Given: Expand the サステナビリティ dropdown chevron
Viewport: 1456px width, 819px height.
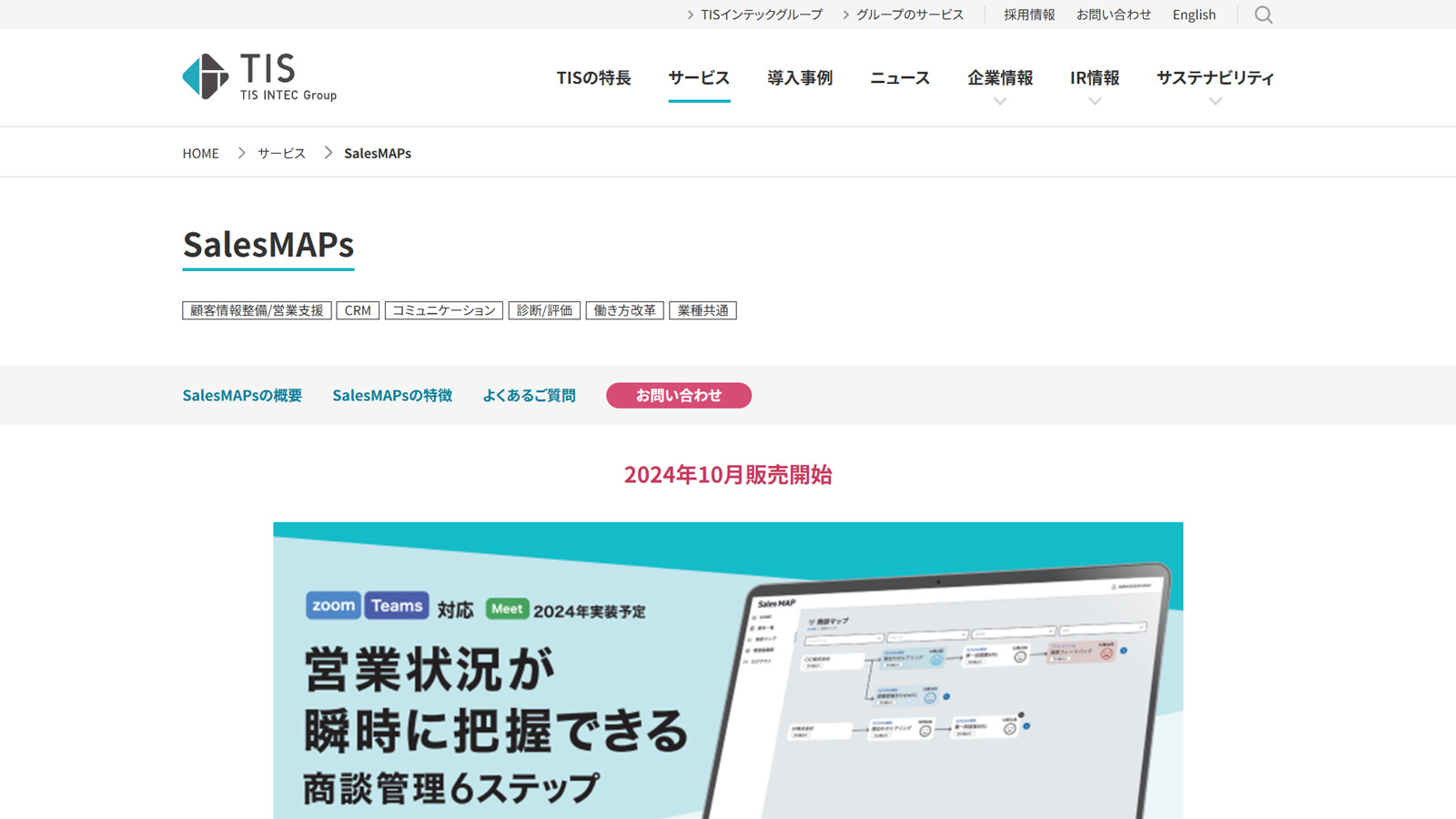Looking at the screenshot, I should click(1215, 101).
